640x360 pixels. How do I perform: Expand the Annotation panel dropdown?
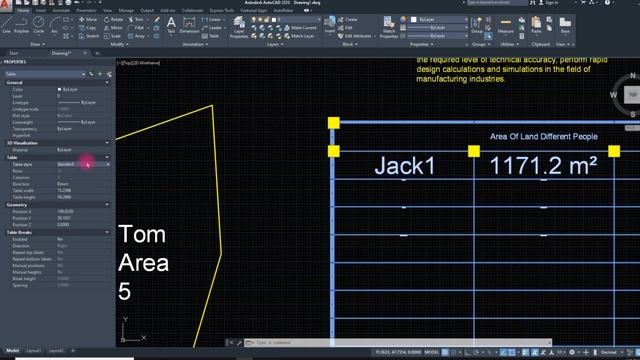(x=195, y=44)
